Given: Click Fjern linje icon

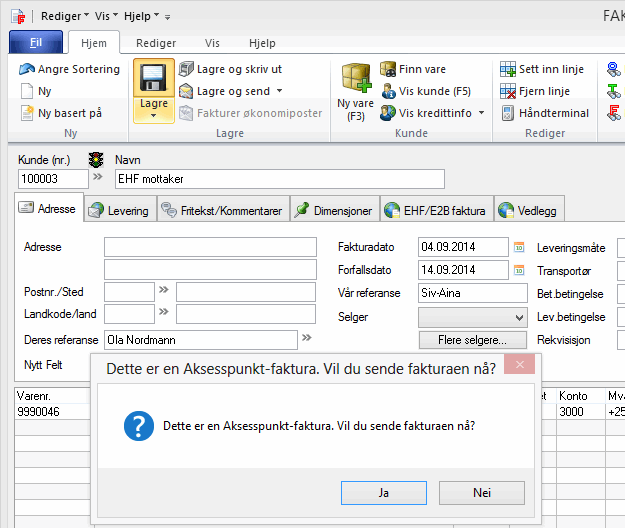Looking at the screenshot, I should click(508, 91).
